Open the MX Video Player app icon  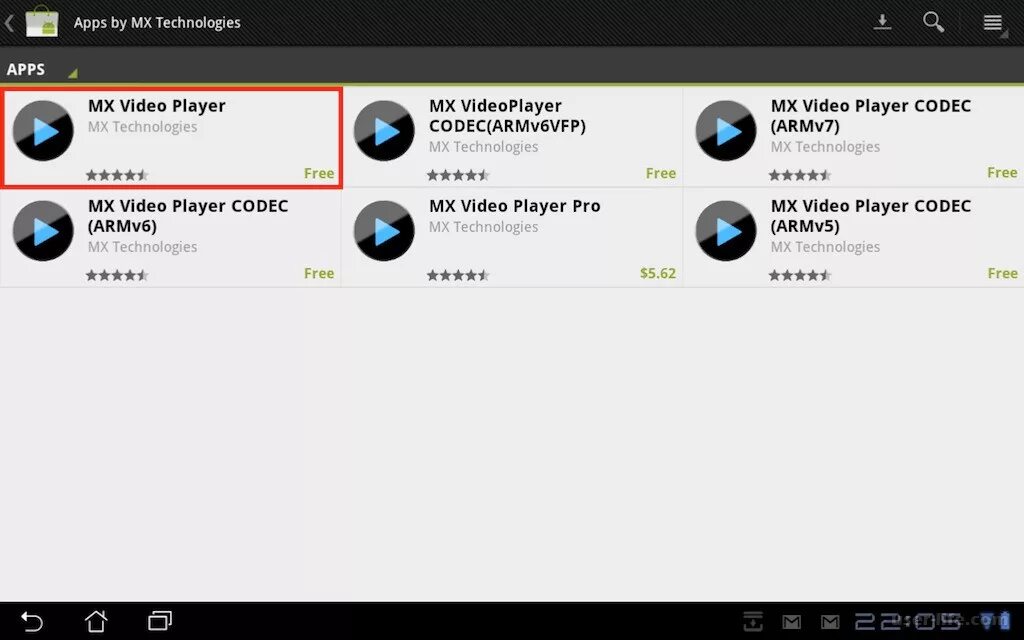click(43, 131)
